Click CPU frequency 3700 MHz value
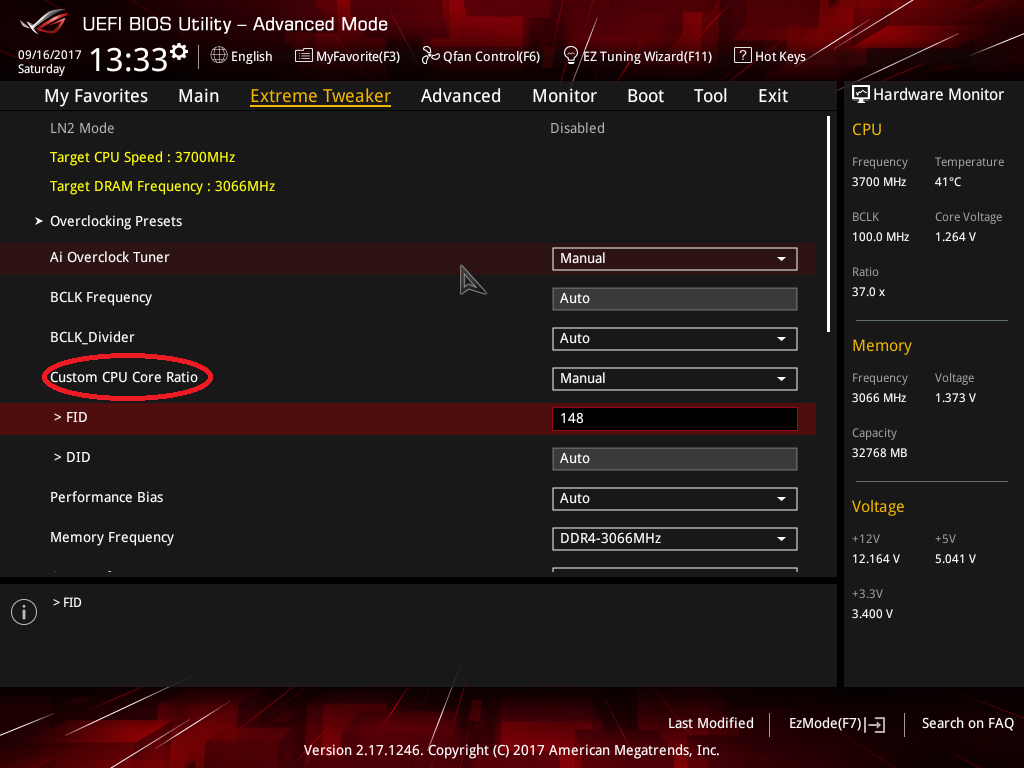The height and width of the screenshot is (768, 1024). click(x=879, y=182)
